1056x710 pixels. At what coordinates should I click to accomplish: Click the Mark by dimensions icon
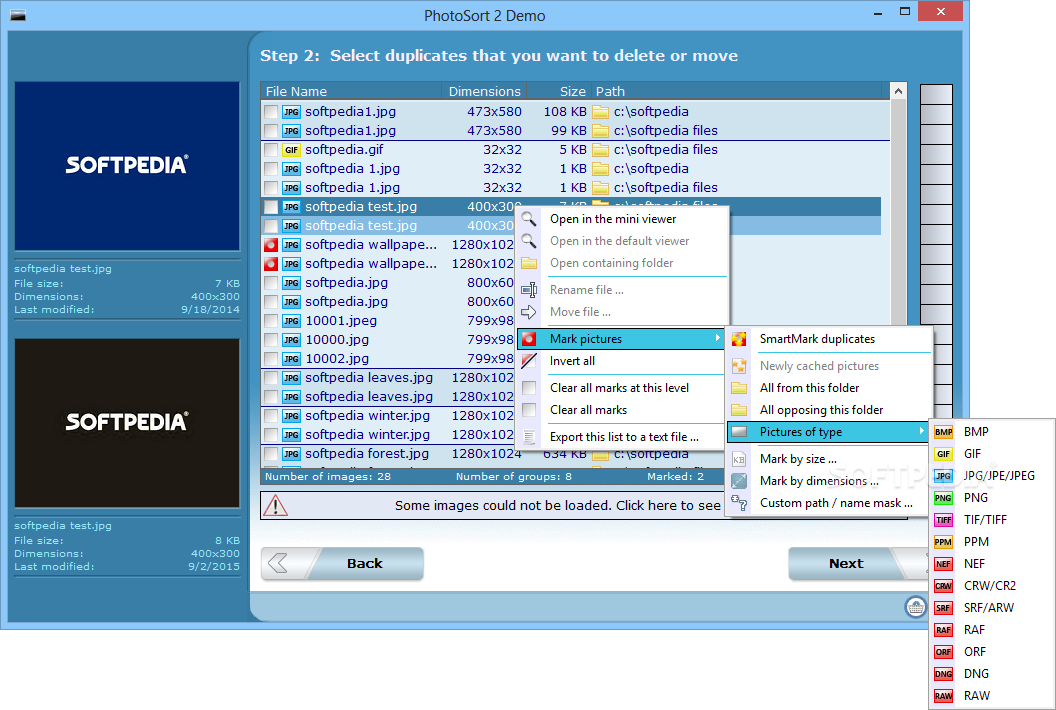pyautogui.click(x=739, y=481)
